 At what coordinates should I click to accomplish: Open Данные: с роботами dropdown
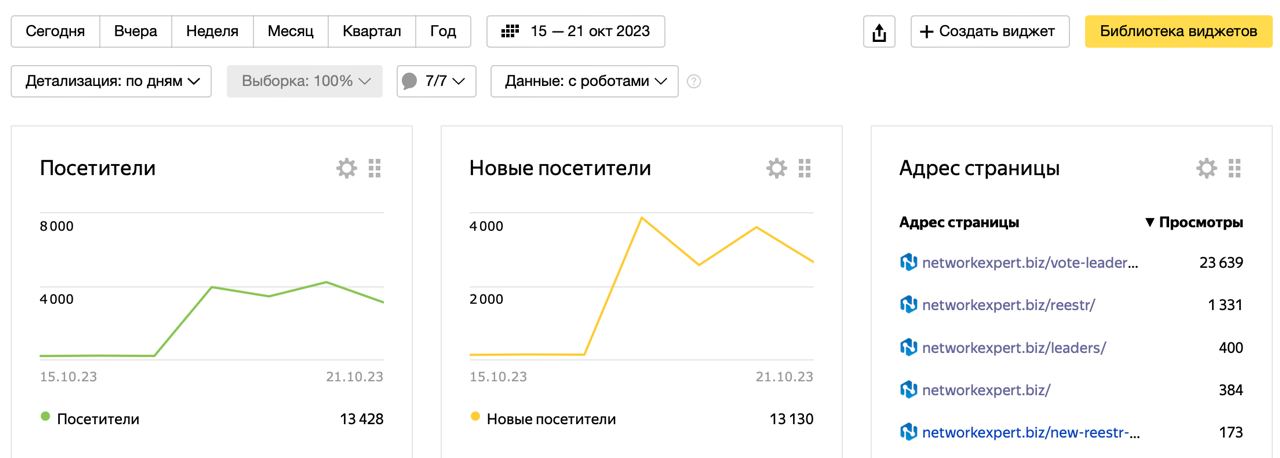tap(584, 81)
